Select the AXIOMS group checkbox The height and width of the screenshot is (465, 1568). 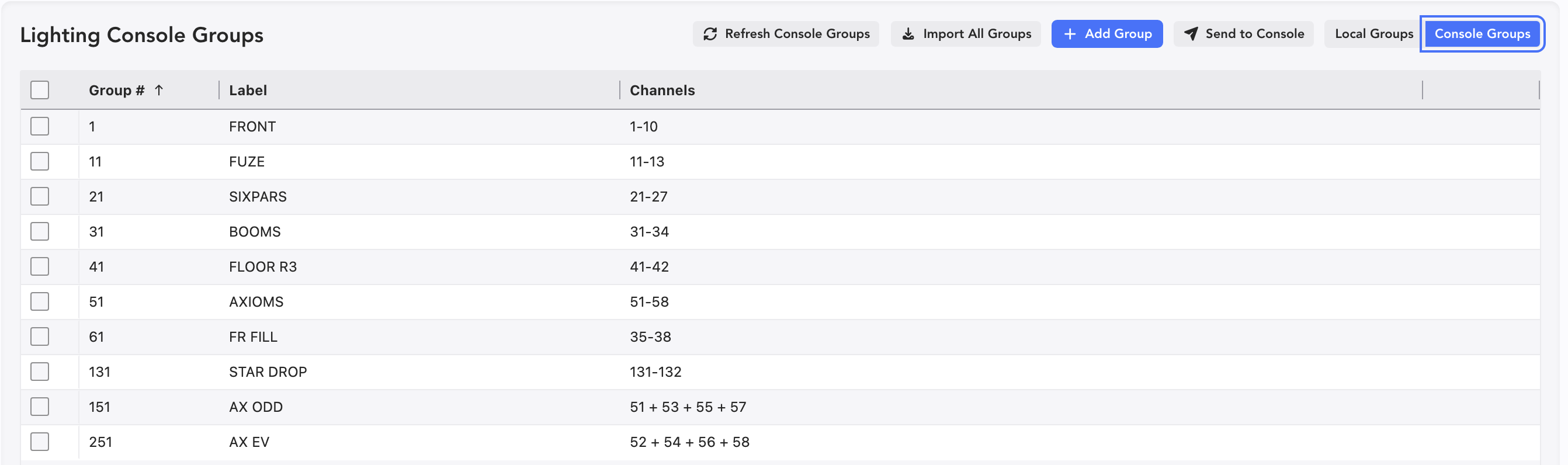click(40, 302)
